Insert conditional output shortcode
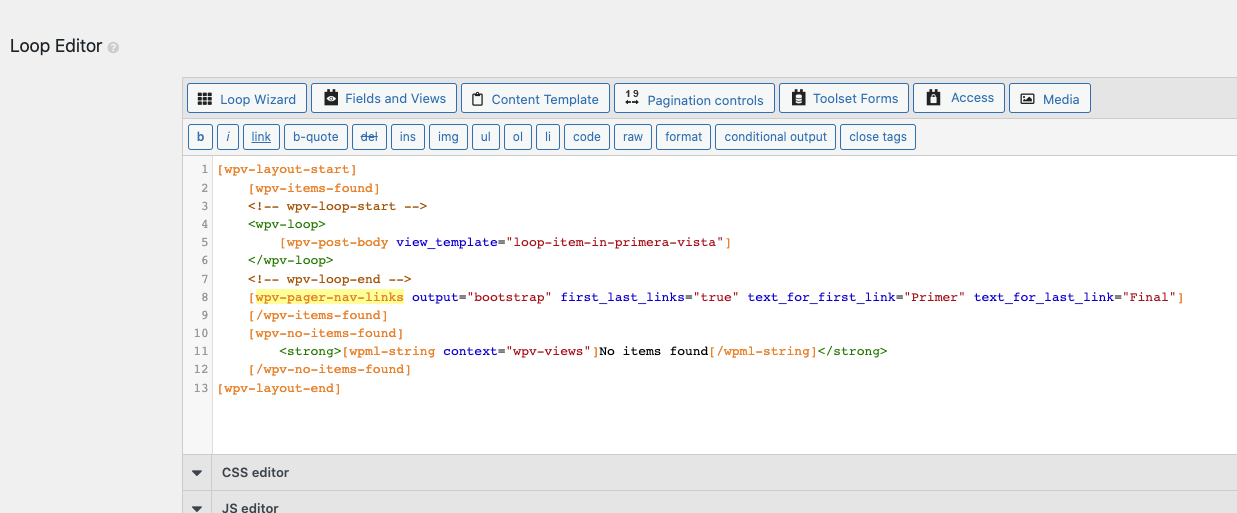The height and width of the screenshot is (513, 1237). click(776, 137)
